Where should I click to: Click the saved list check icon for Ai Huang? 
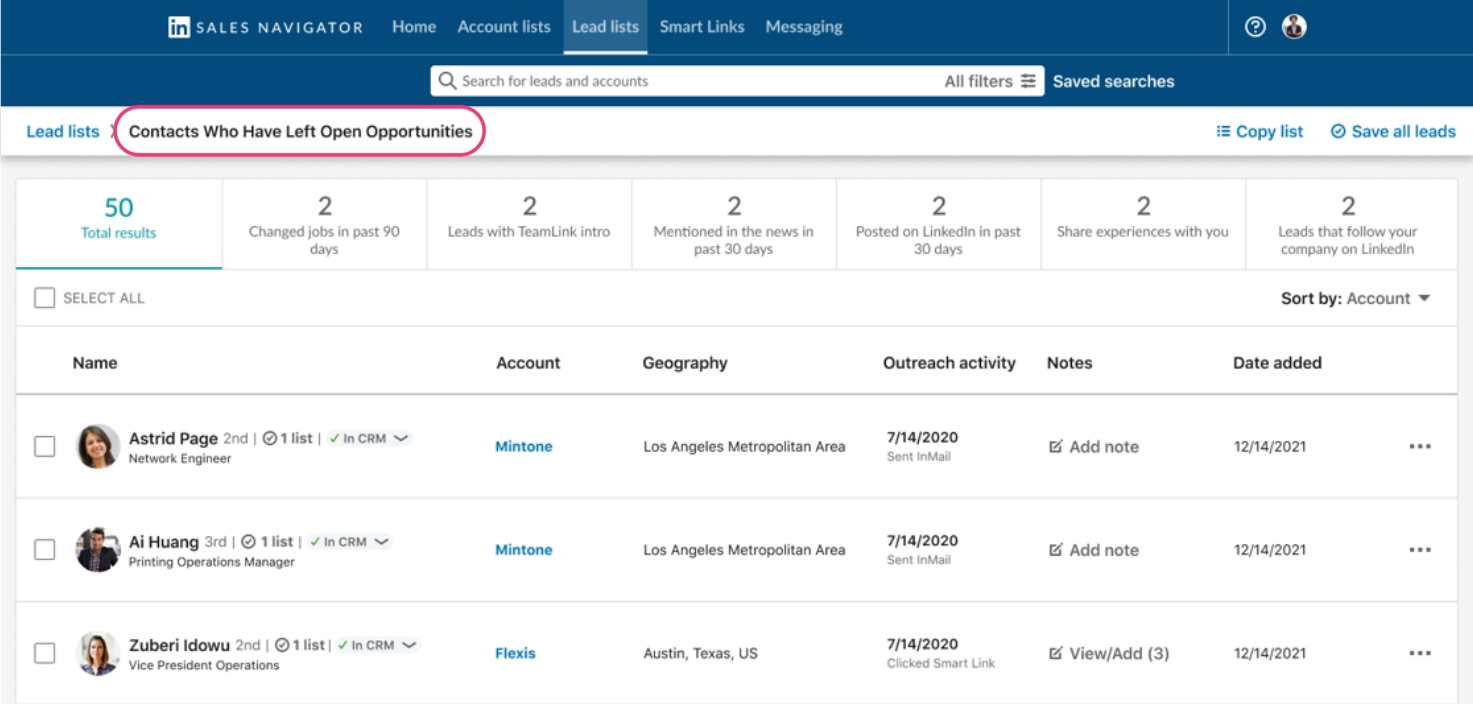pos(249,541)
